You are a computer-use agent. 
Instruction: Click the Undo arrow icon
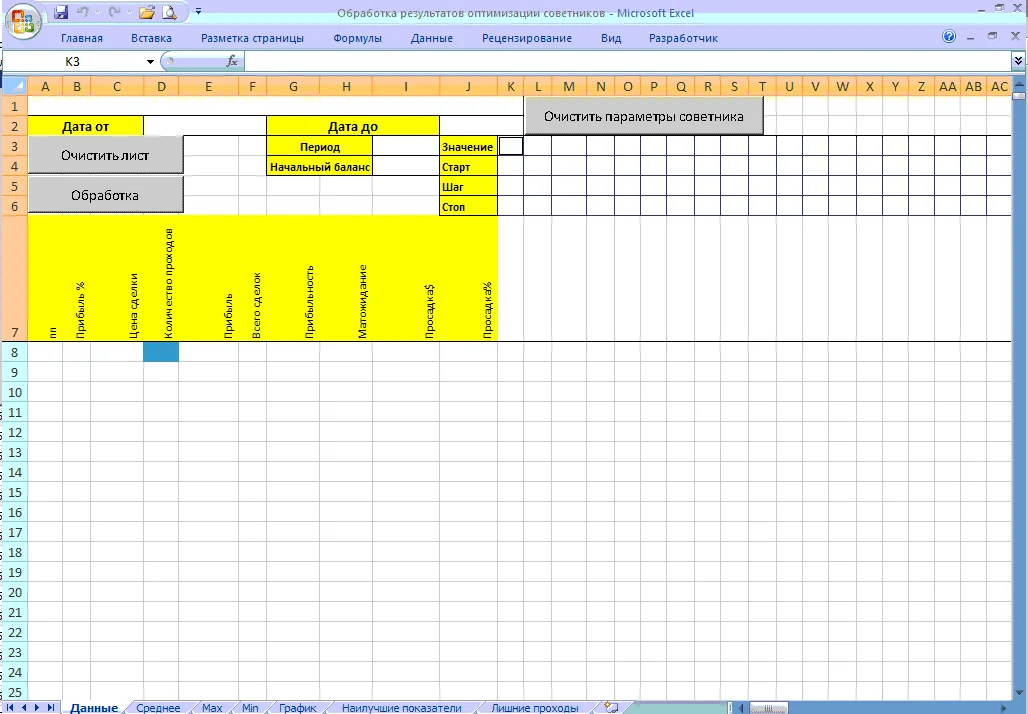84,13
